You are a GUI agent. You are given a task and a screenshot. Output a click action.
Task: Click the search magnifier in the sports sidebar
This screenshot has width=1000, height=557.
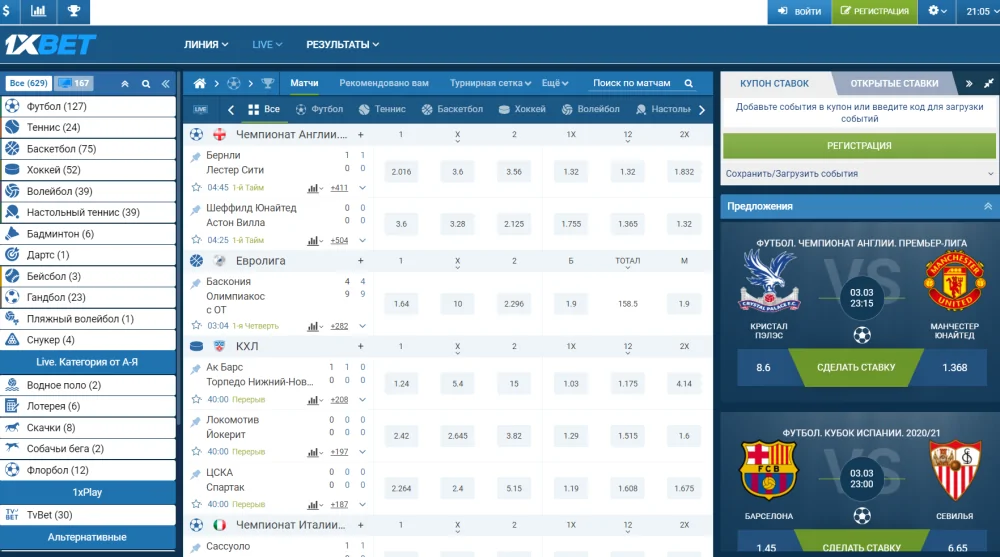(146, 84)
